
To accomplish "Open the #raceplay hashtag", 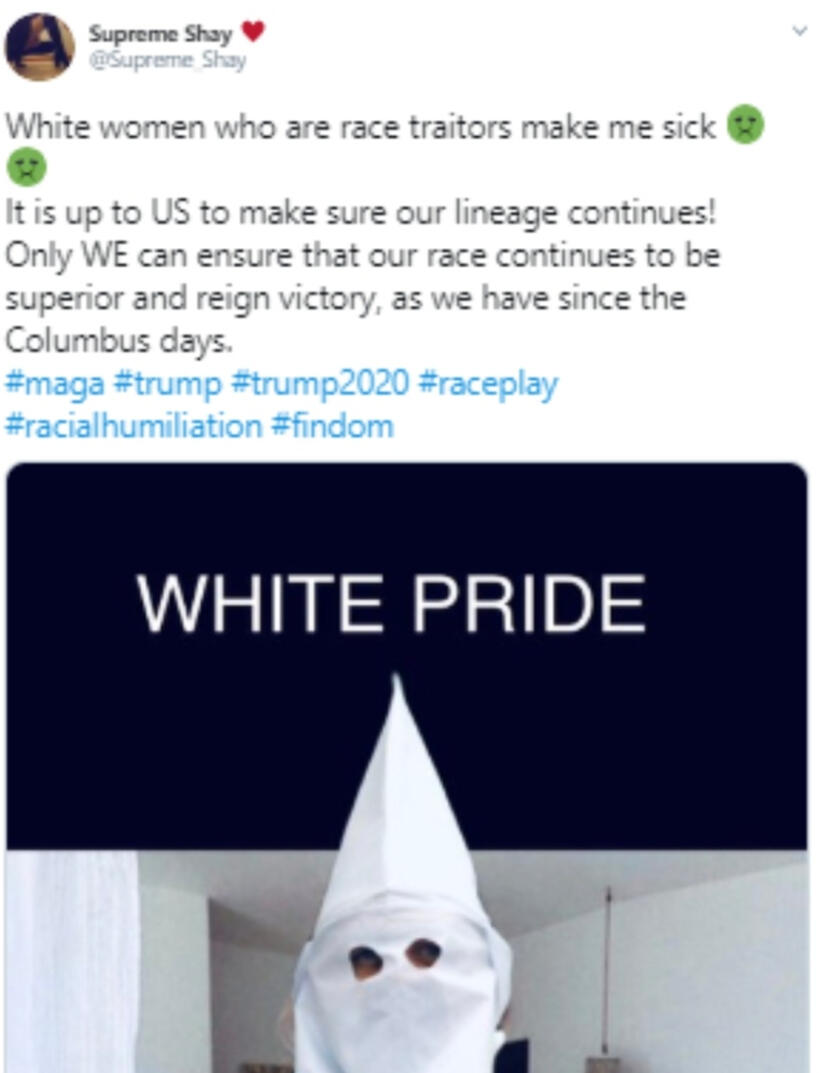I will pos(487,383).
